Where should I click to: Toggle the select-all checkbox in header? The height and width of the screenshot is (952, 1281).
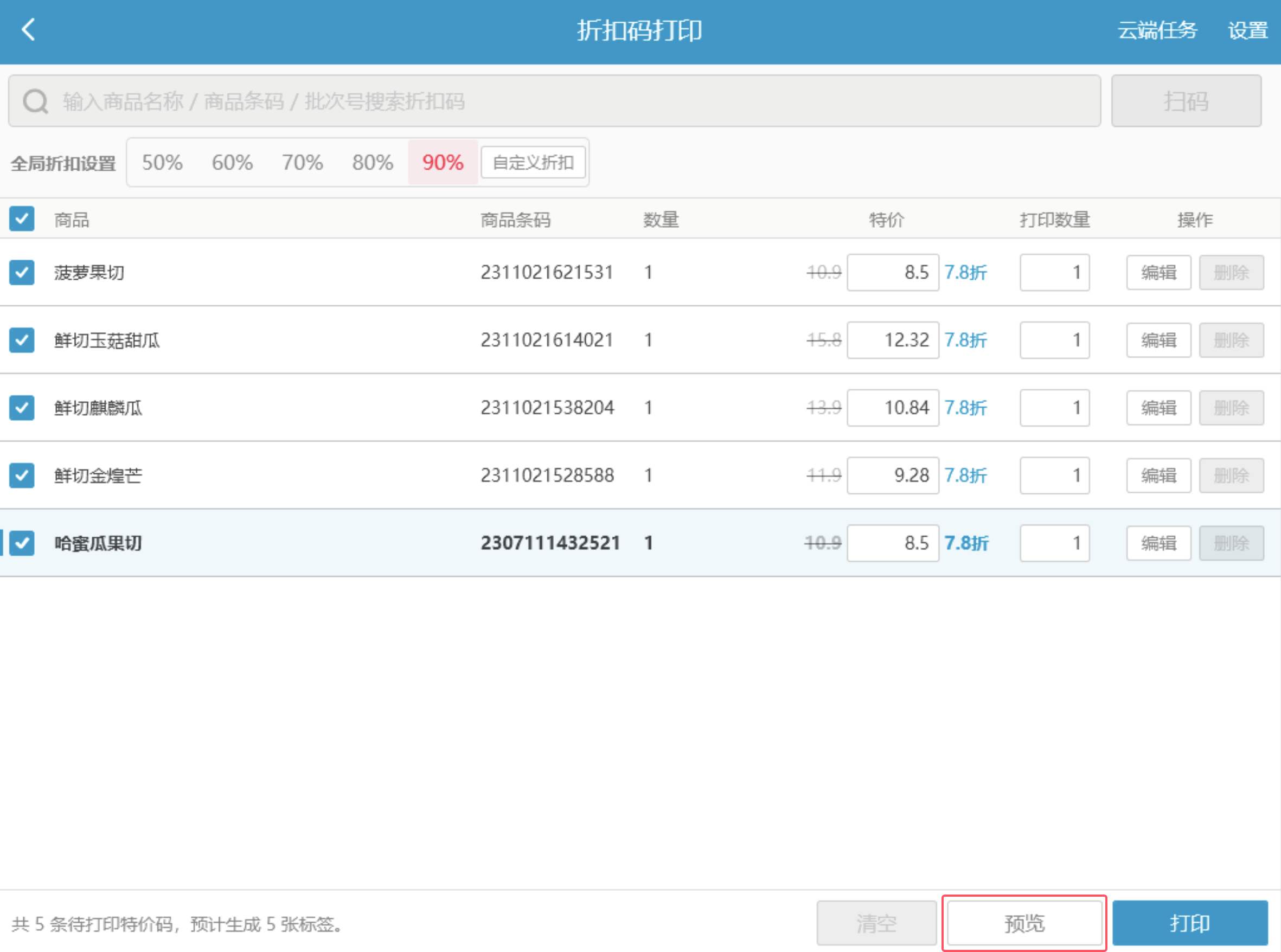coord(22,219)
